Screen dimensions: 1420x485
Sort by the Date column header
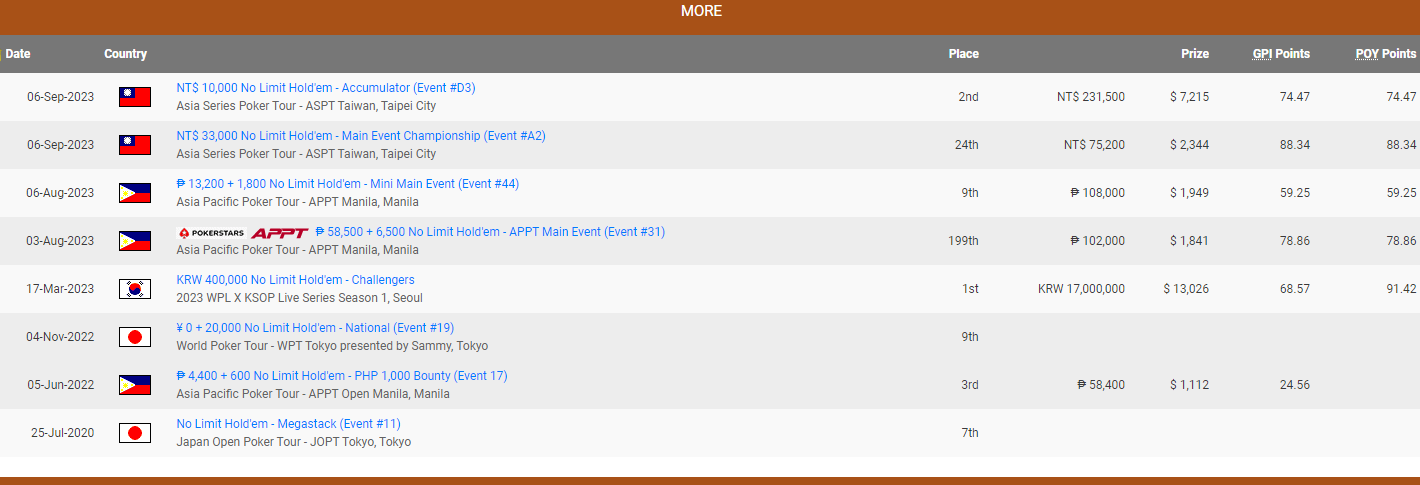(18, 54)
